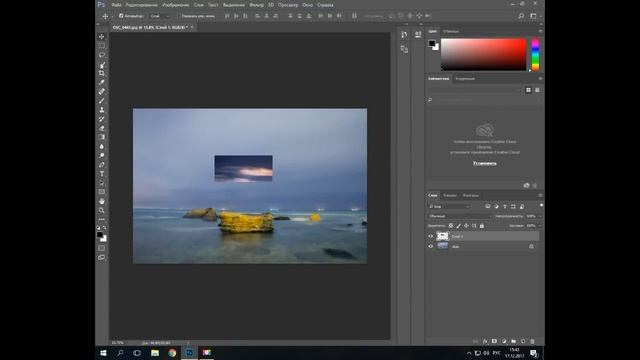The width and height of the screenshot is (640, 360).
Task: Select the Hand tool
Action: [102, 201]
